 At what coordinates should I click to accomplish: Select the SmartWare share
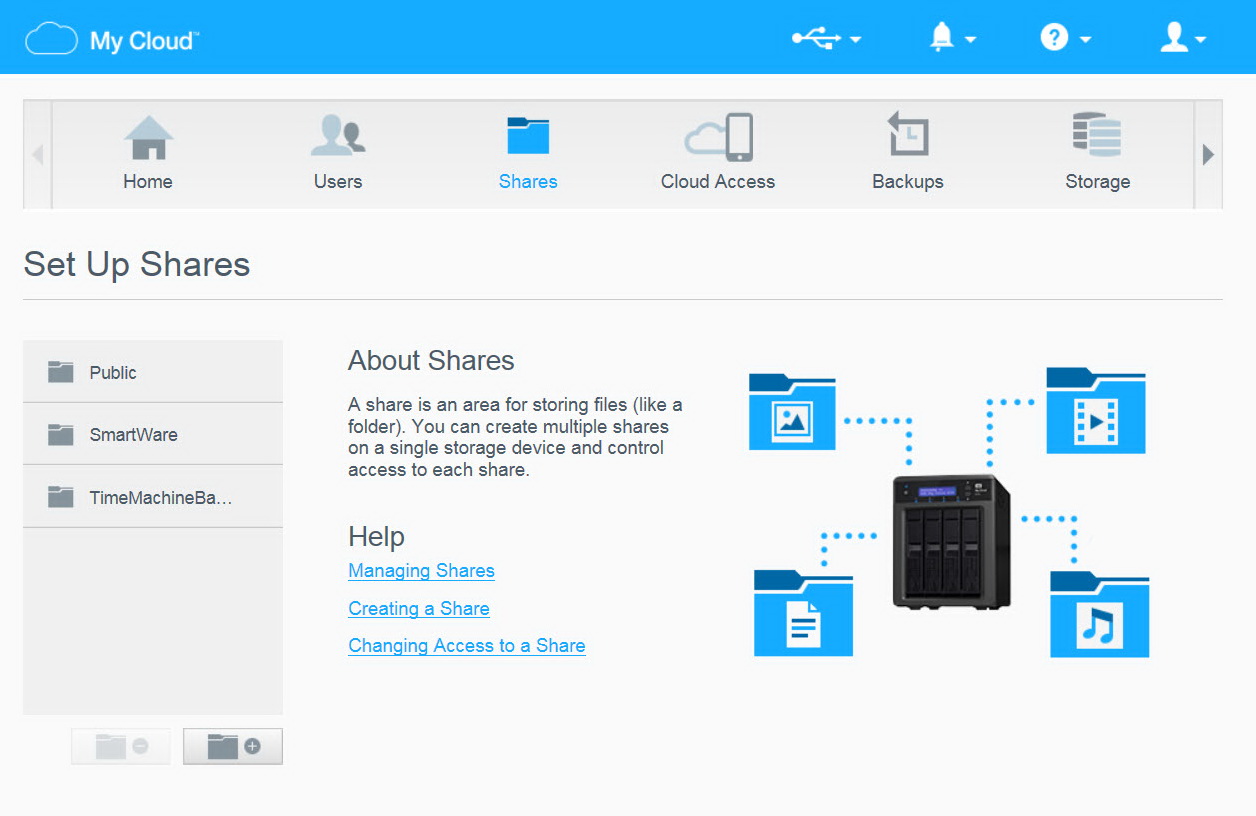(153, 434)
